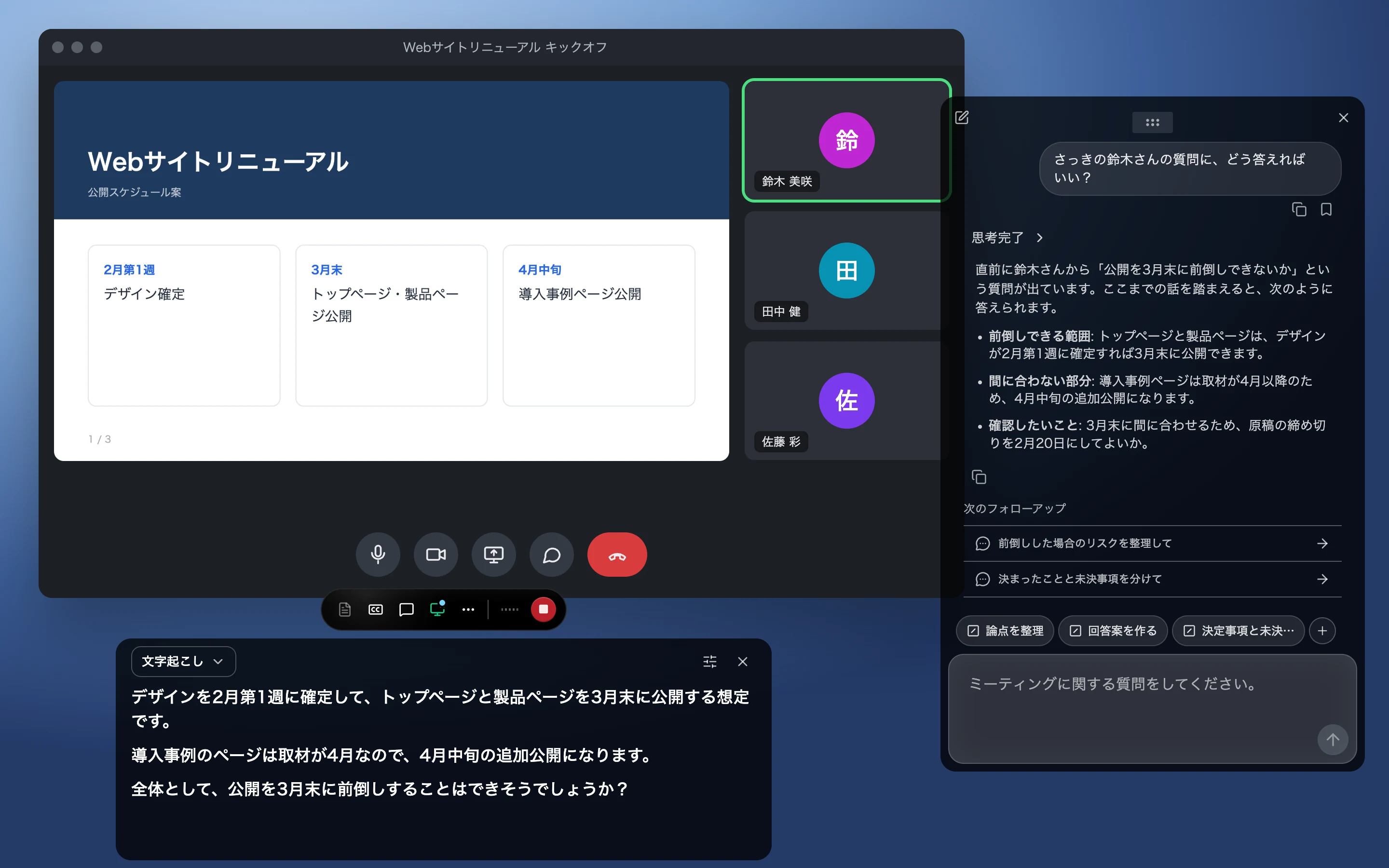Screen dimensions: 1389x868
Task: Stop recording with red stop button
Action: [x=543, y=609]
